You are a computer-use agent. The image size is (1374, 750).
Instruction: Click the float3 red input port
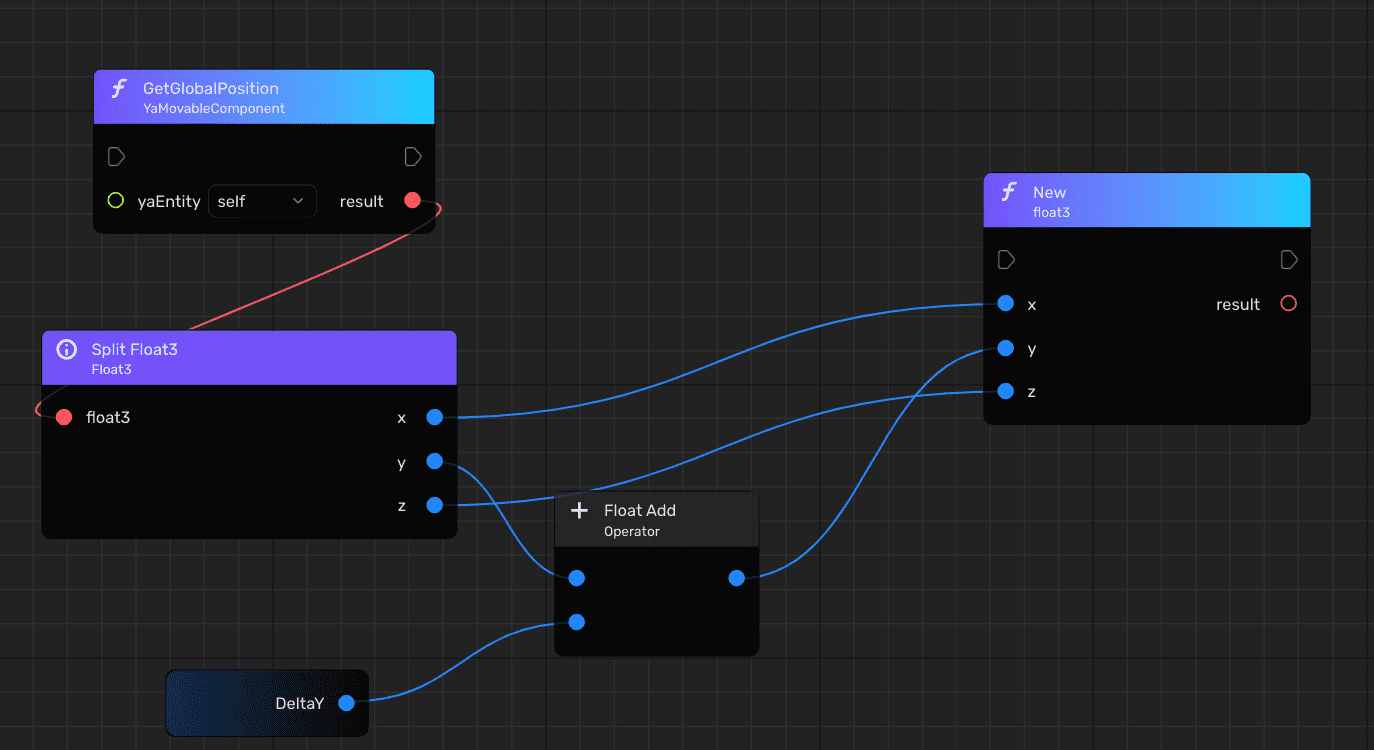[x=64, y=417]
